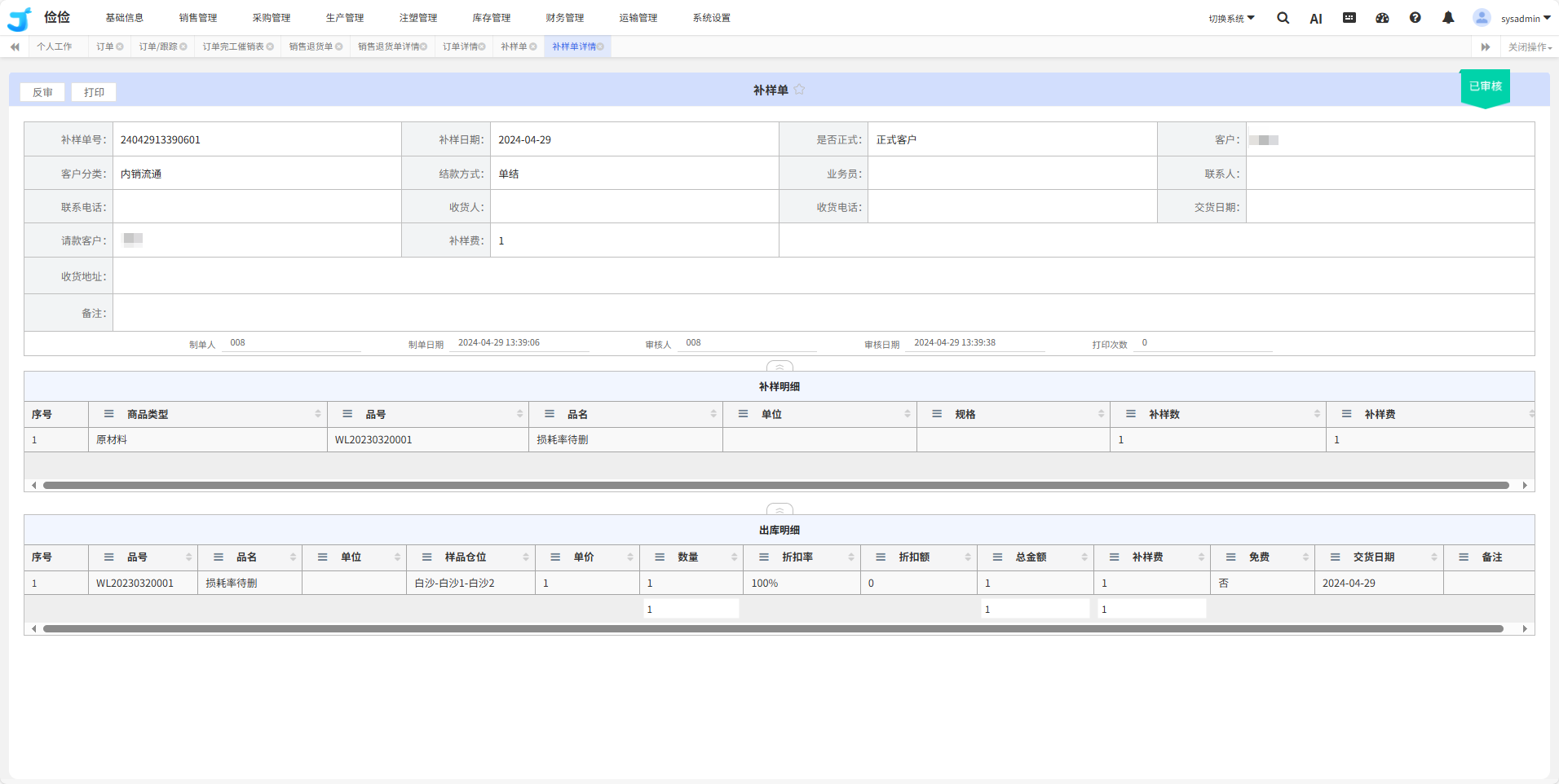The image size is (1559, 784).
Task: Click the 反审 button
Action: [x=42, y=93]
